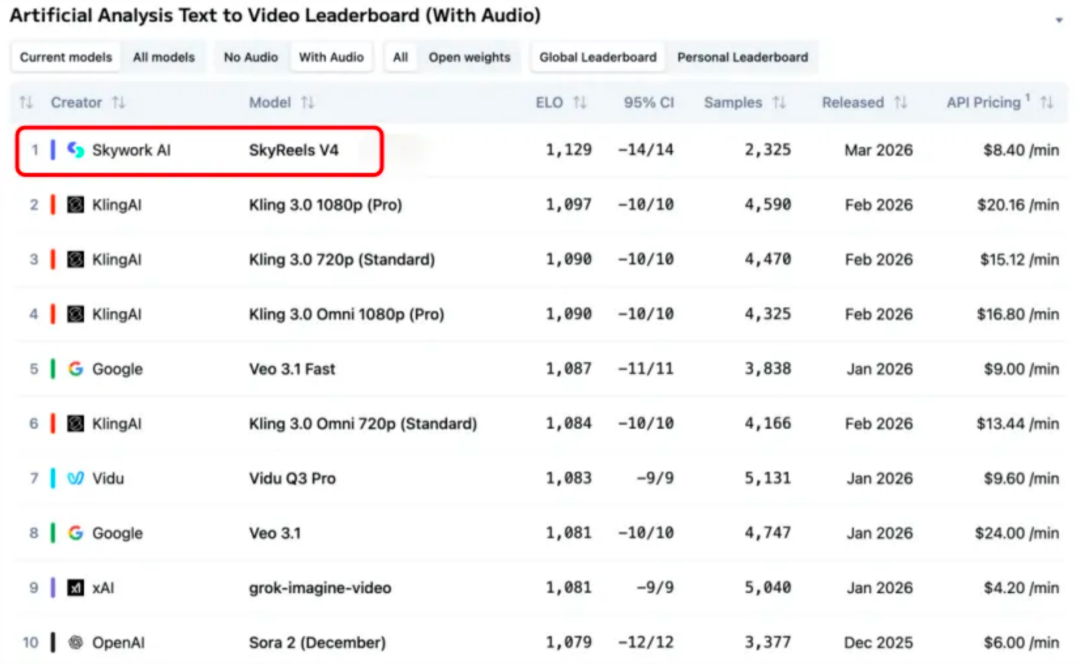The image size is (1080, 664).
Task: Toggle the No Audio filter
Action: coord(250,57)
